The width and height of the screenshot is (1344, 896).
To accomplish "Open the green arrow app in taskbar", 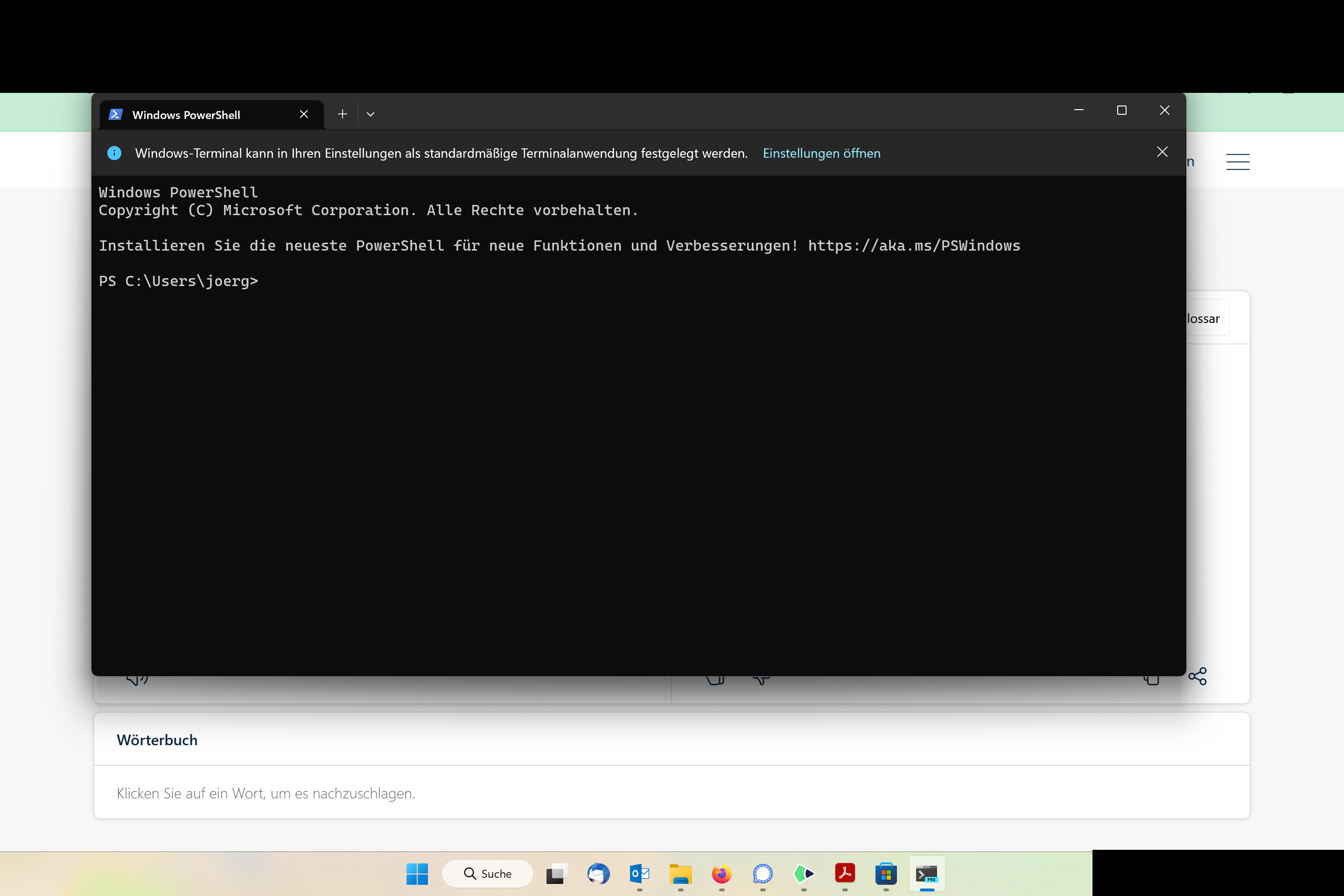I will tap(804, 873).
